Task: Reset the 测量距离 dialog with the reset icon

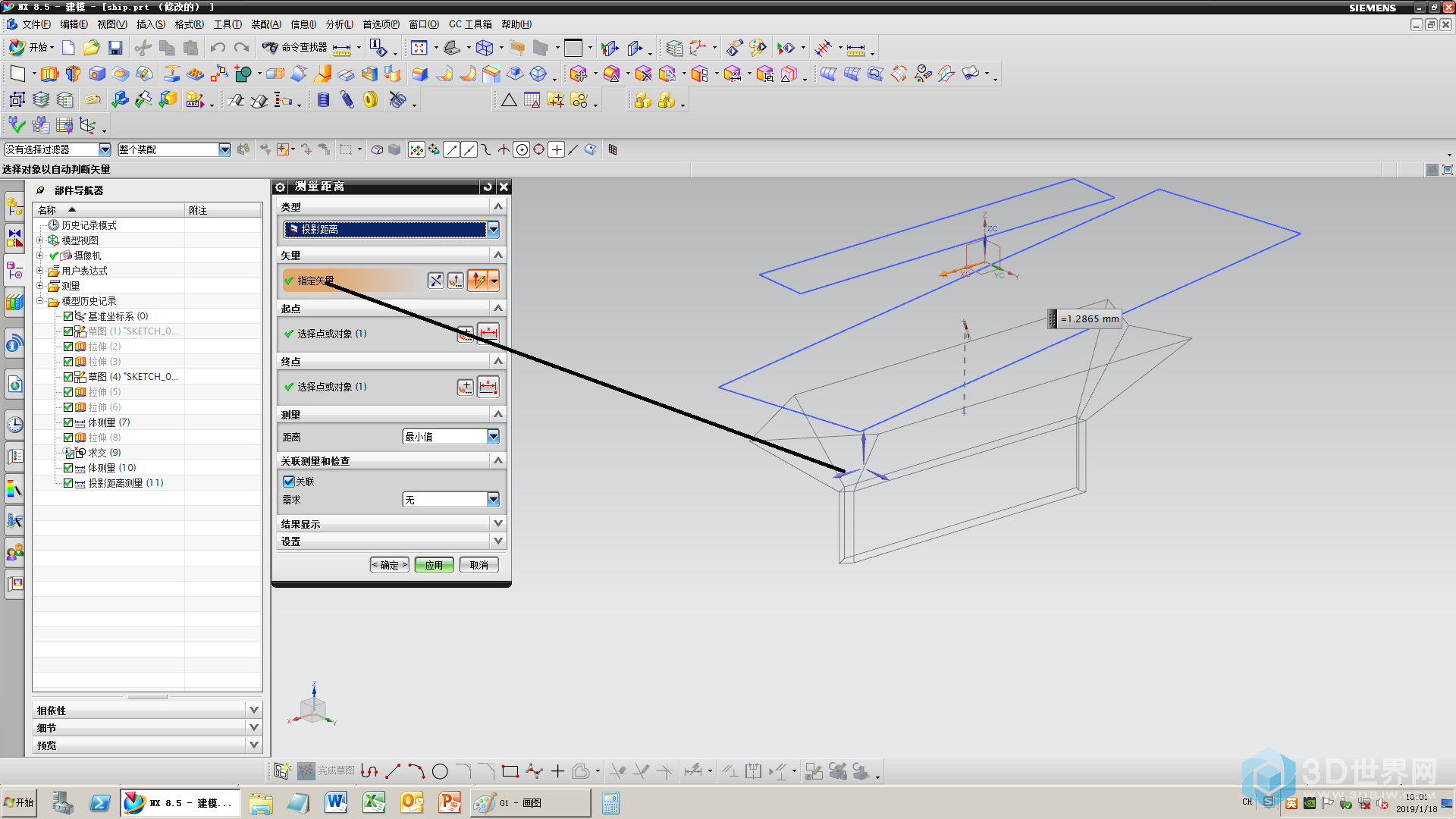Action: (x=488, y=187)
